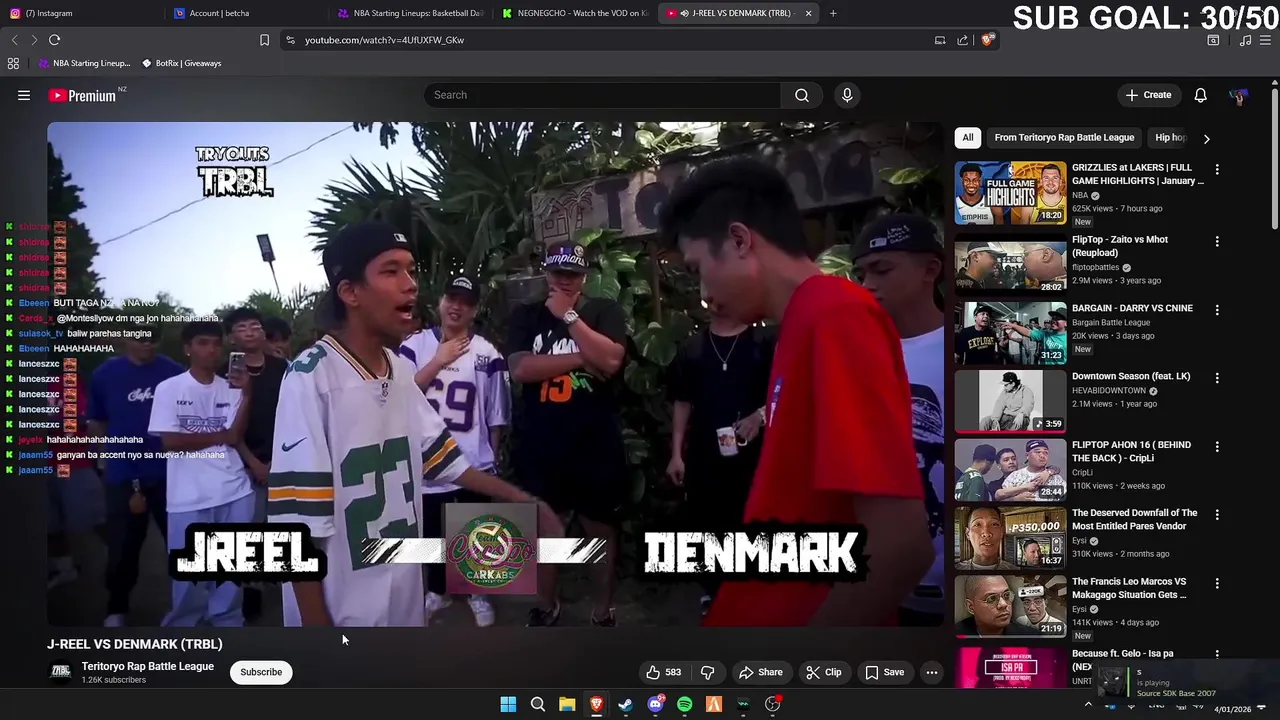Screen dimensions: 1280x720
Task: Open options for Downtown Season video
Action: tap(1217, 378)
